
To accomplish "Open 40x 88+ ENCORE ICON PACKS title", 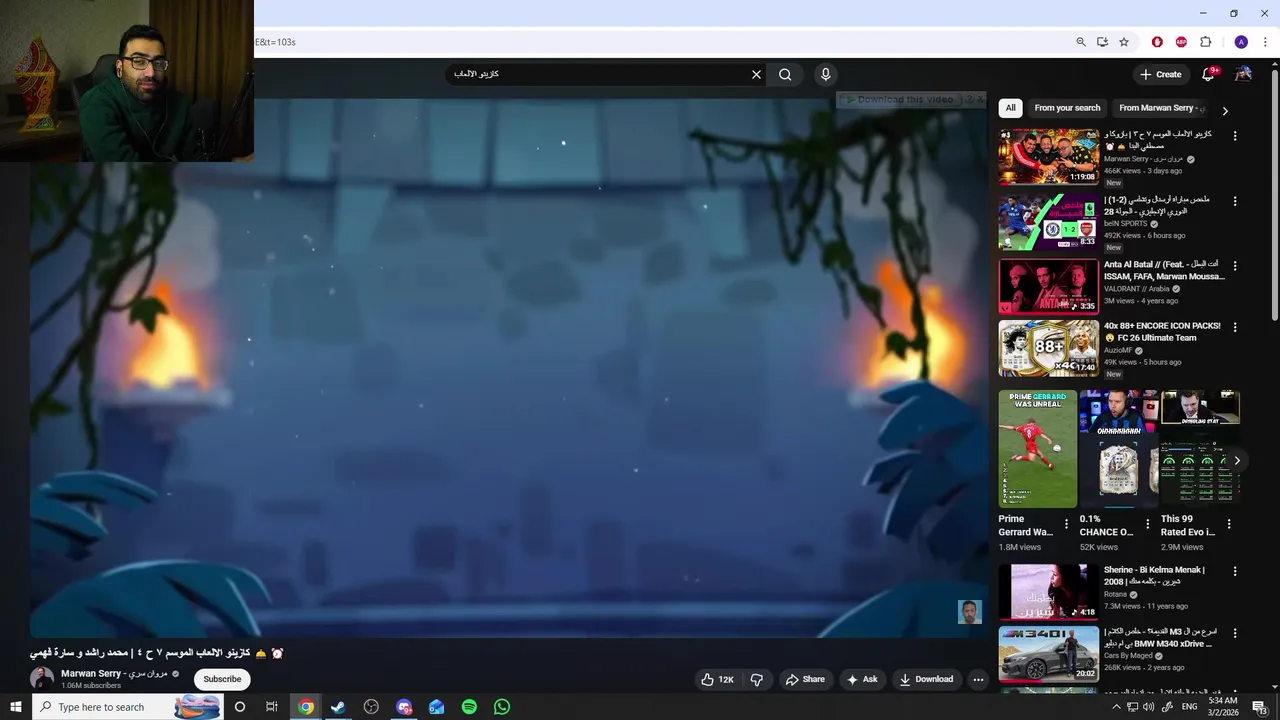I will click(x=1164, y=332).
